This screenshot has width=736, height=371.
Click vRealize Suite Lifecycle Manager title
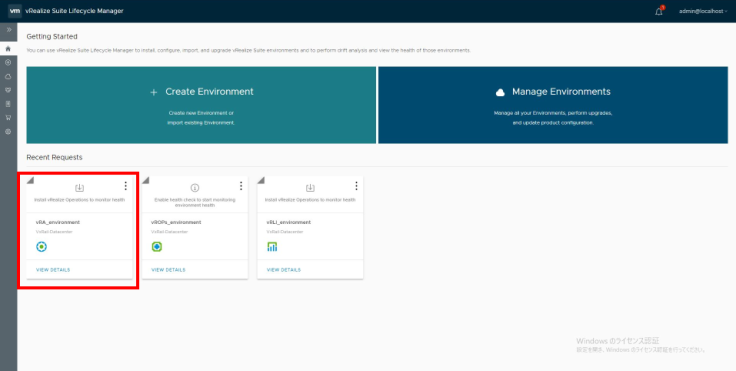(74, 11)
